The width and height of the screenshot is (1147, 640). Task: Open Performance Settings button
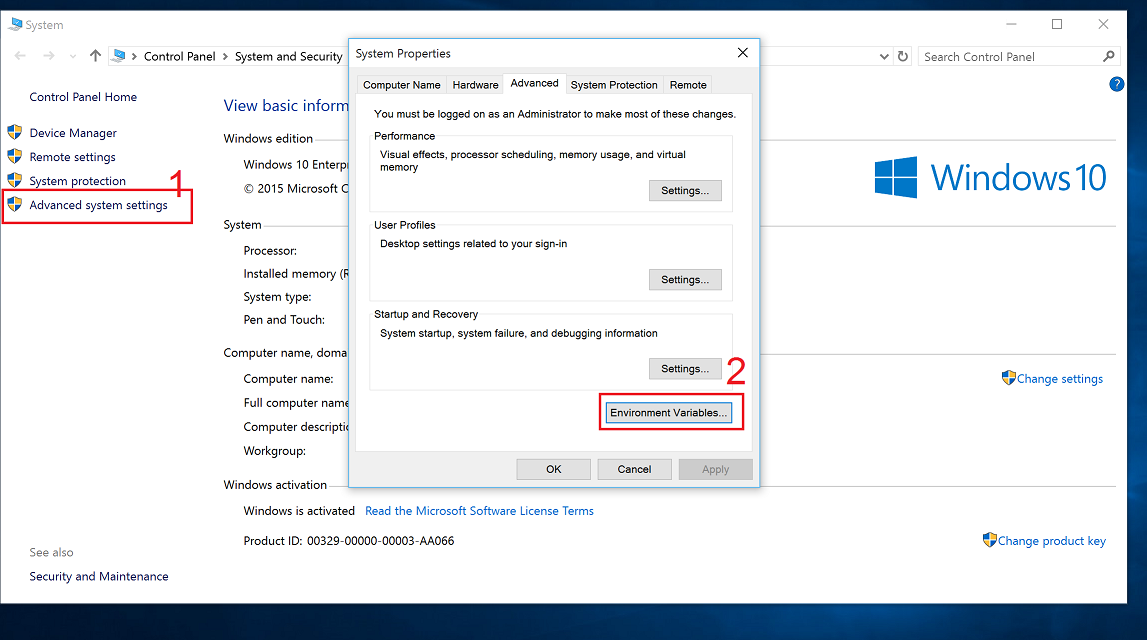[x=685, y=190]
